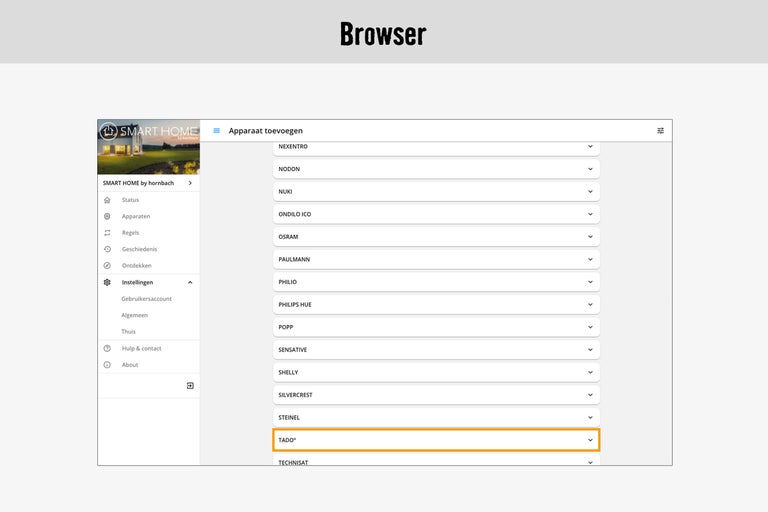The height and width of the screenshot is (512, 768).
Task: Click the Geschiedenis history icon
Action: tap(107, 249)
